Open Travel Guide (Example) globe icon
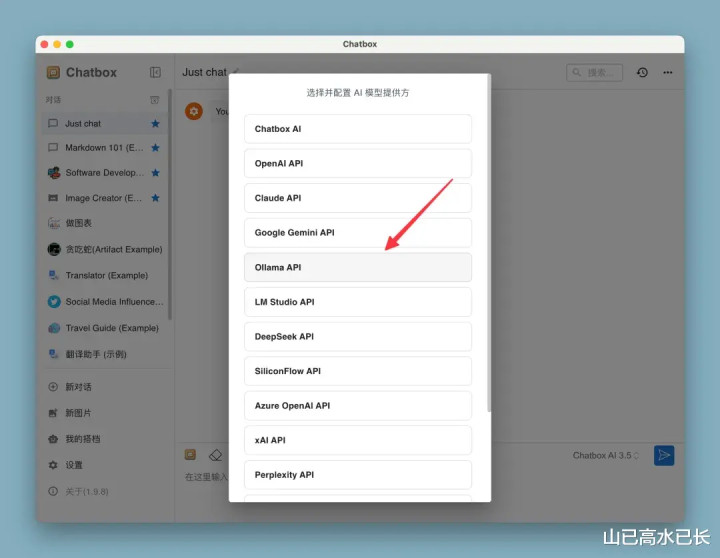720x558 pixels. (x=54, y=328)
